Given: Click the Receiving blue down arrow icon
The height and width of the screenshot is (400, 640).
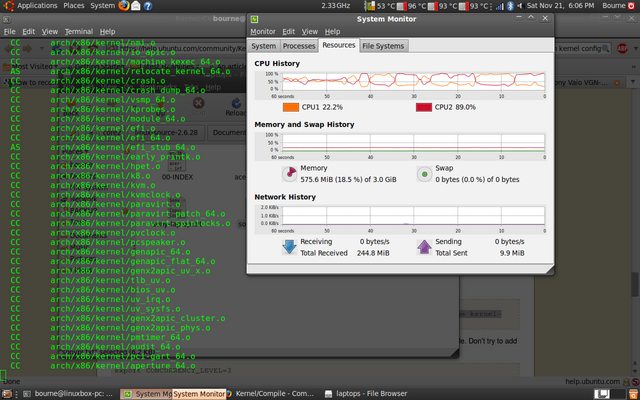Looking at the screenshot, I should pos(287,246).
